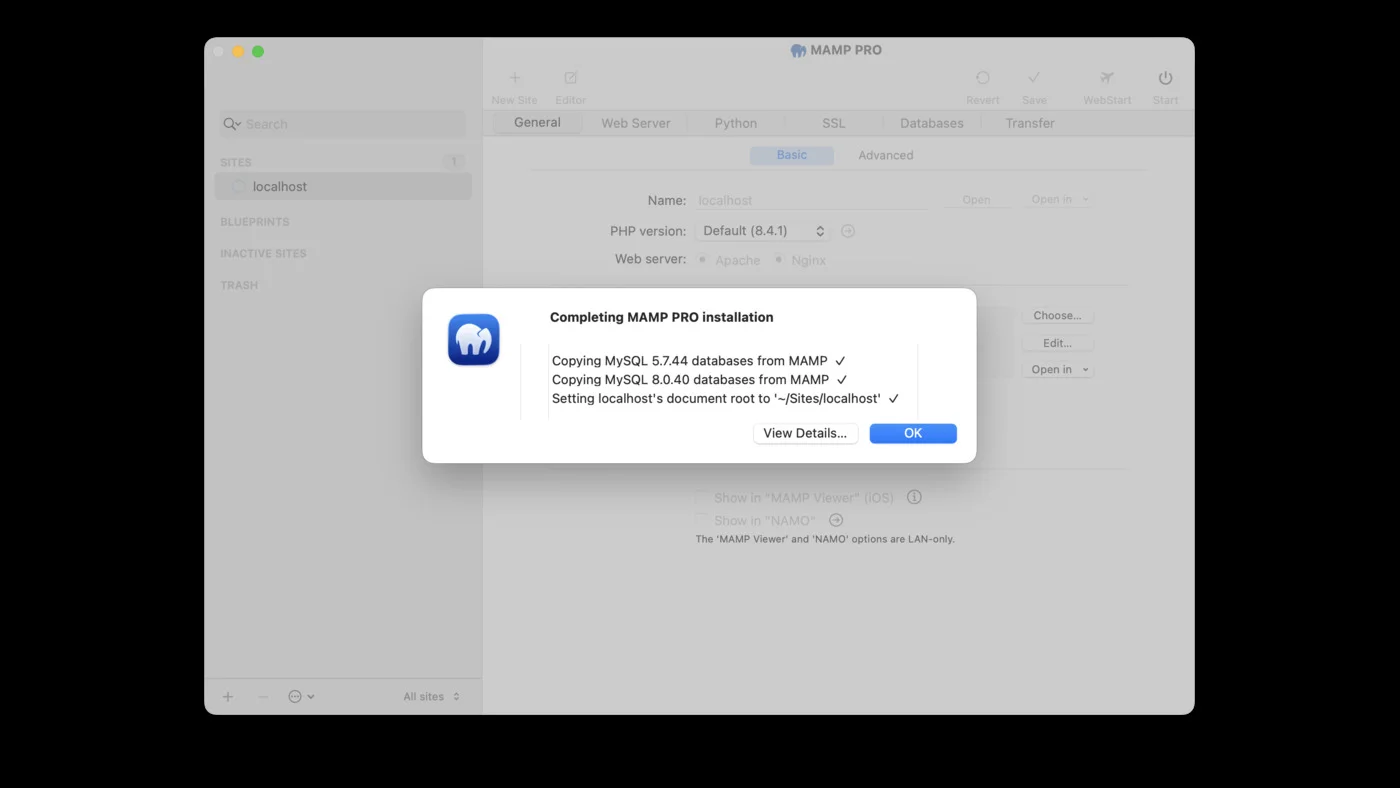The width and height of the screenshot is (1400, 788).
Task: Go to the Transfer tab
Action: coord(1030,123)
